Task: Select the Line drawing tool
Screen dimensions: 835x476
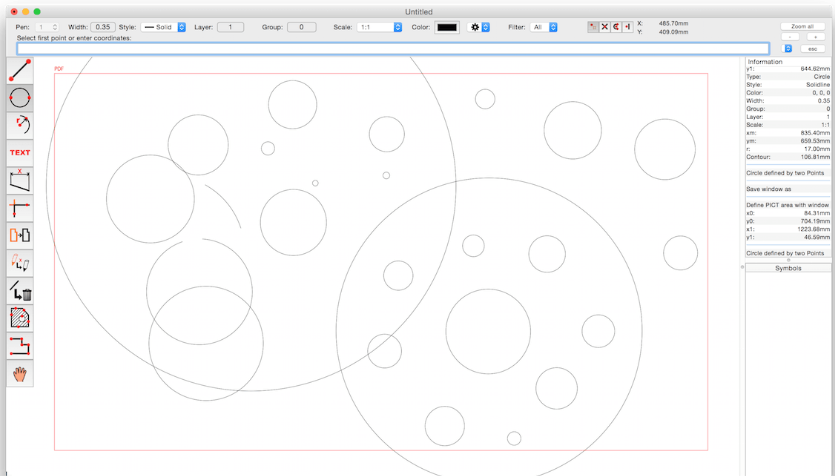Action: pos(20,71)
